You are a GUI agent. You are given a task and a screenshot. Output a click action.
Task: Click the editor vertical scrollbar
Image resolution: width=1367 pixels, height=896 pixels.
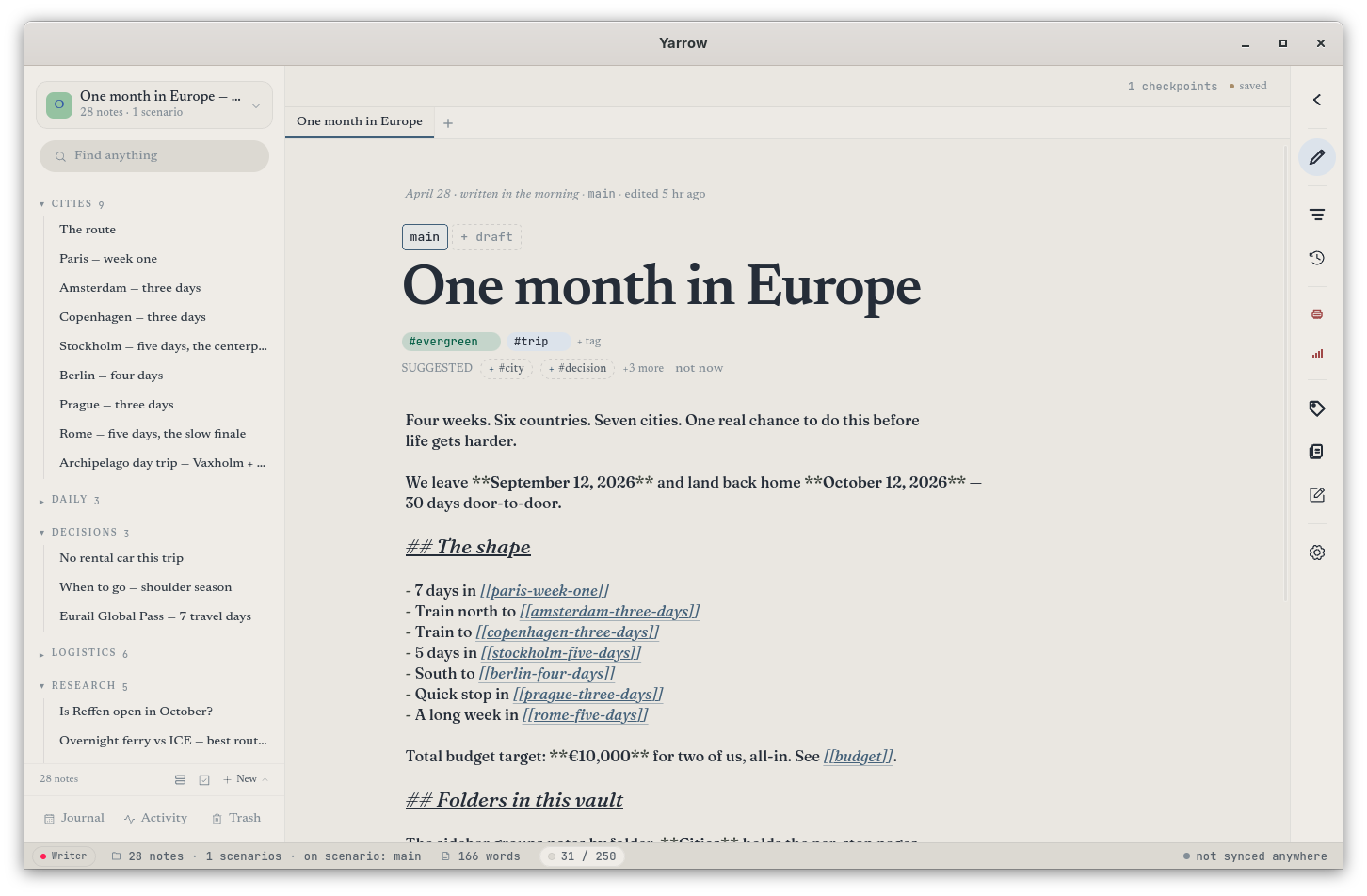1285,374
